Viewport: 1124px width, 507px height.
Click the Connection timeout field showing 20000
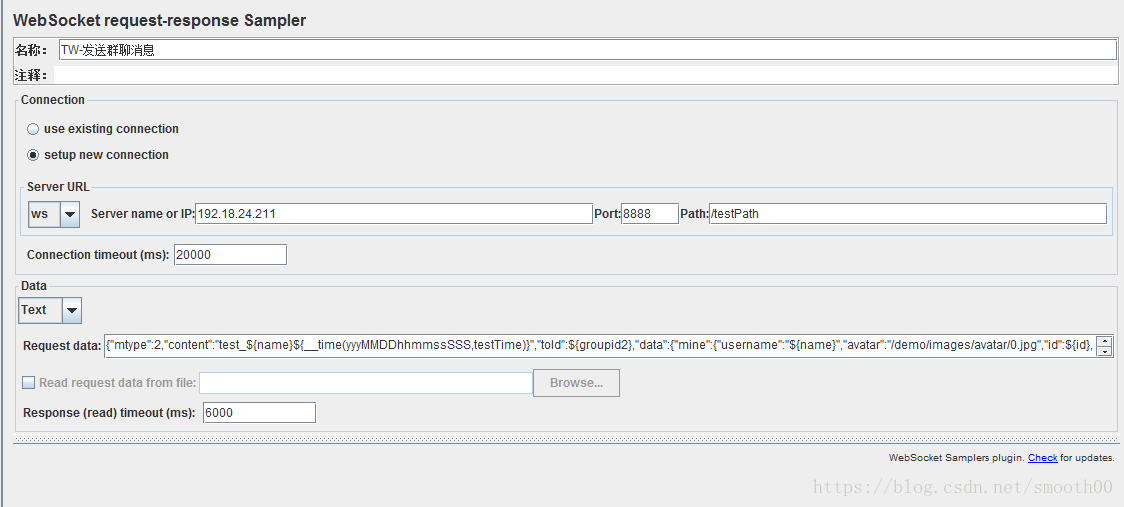(230, 255)
